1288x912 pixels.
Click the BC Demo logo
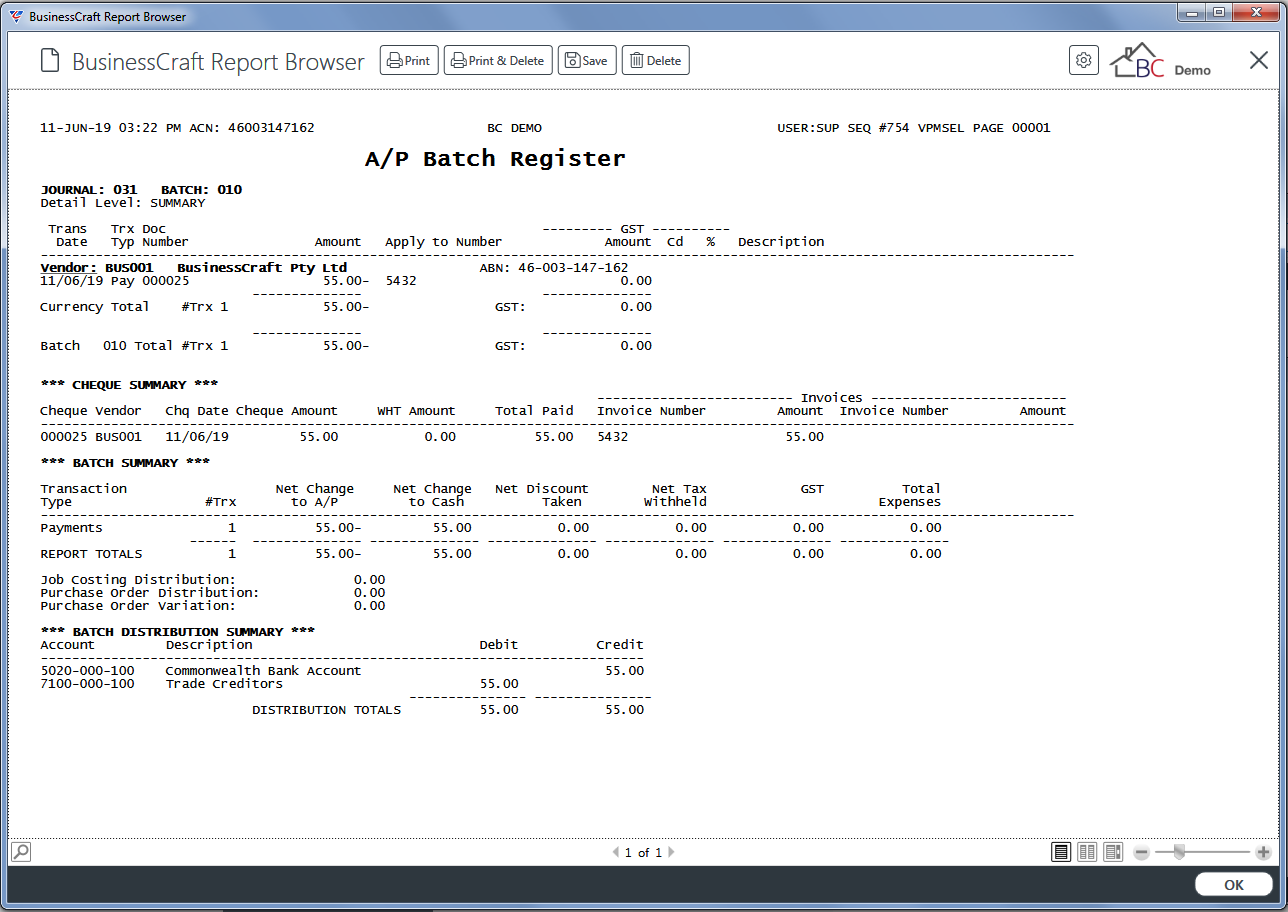1161,61
